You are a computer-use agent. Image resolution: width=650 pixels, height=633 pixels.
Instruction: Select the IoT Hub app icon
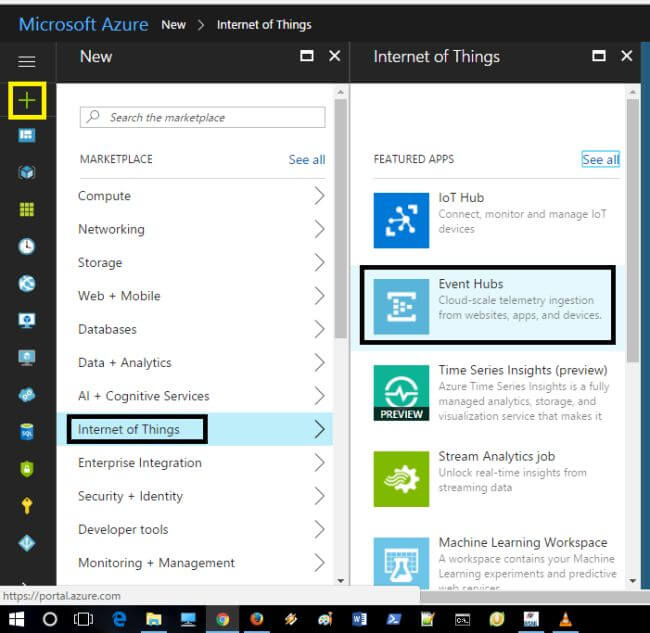pos(401,220)
